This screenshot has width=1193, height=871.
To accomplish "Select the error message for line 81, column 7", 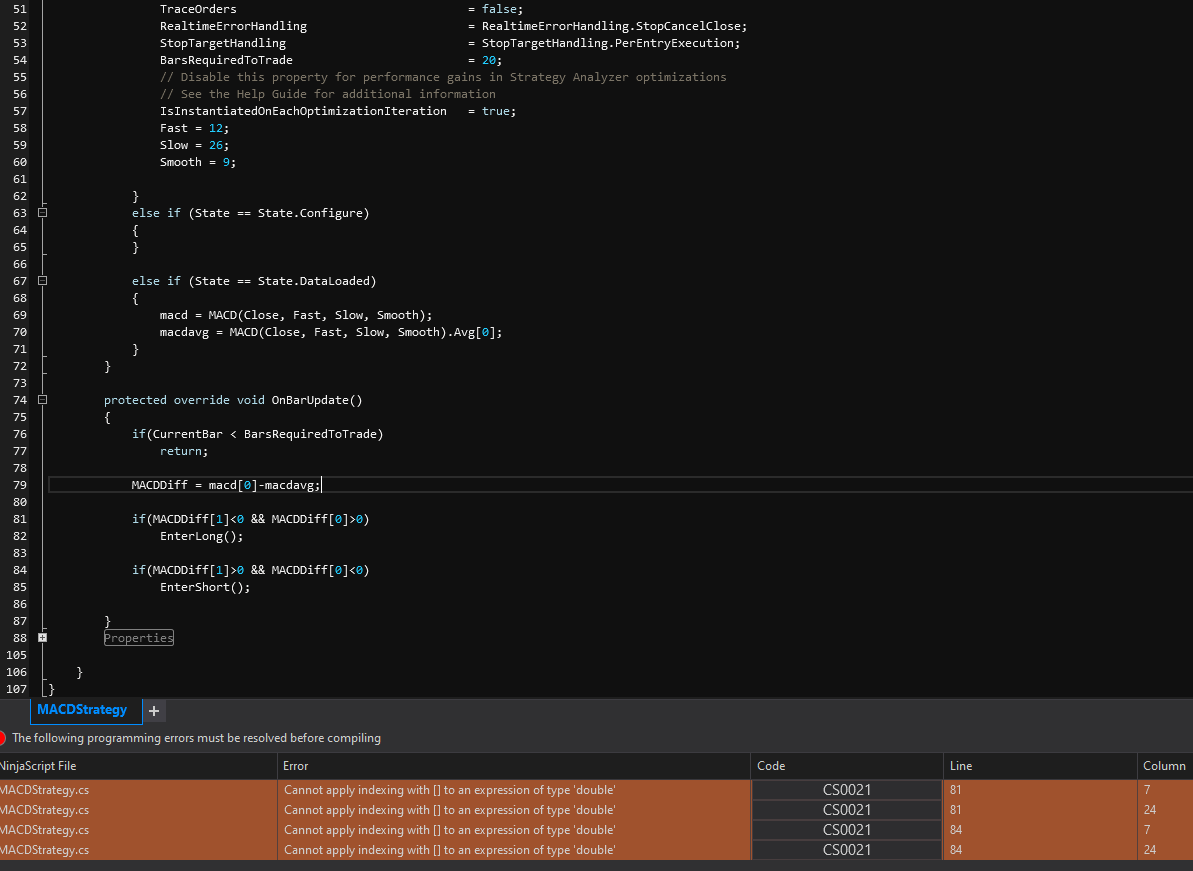I will 449,790.
